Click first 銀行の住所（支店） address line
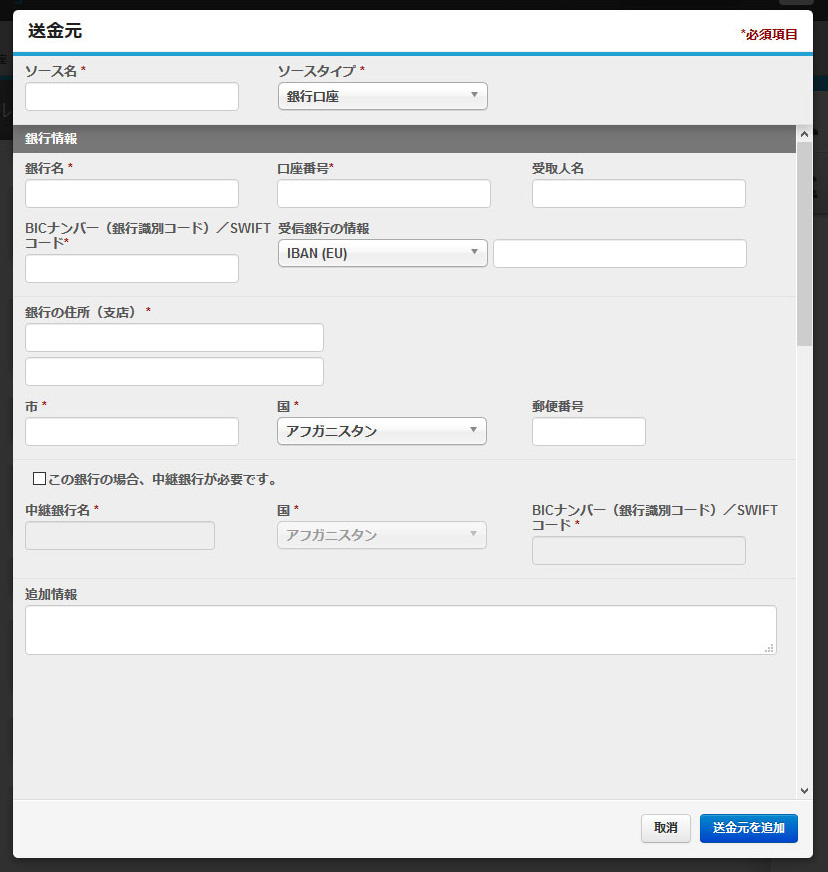The height and width of the screenshot is (872, 828). pos(174,338)
